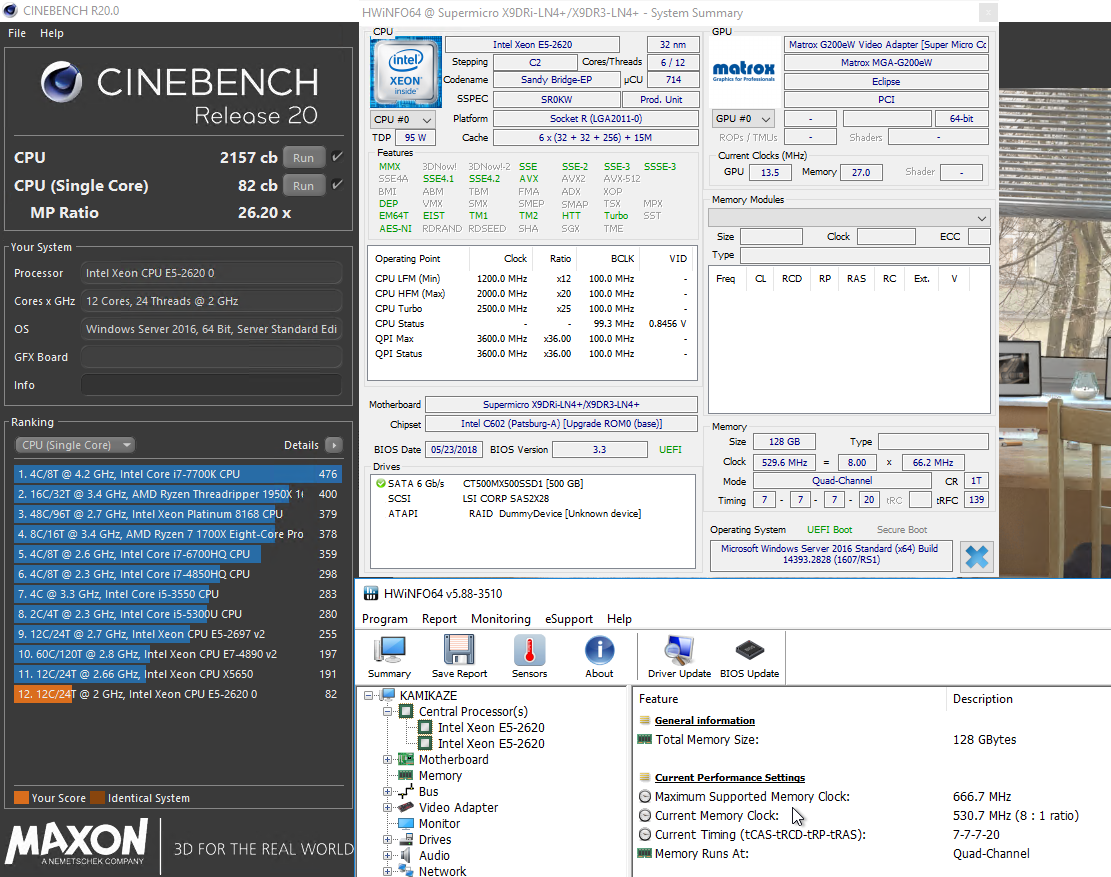Click the Cinebench sphere logo

click(x=61, y=81)
